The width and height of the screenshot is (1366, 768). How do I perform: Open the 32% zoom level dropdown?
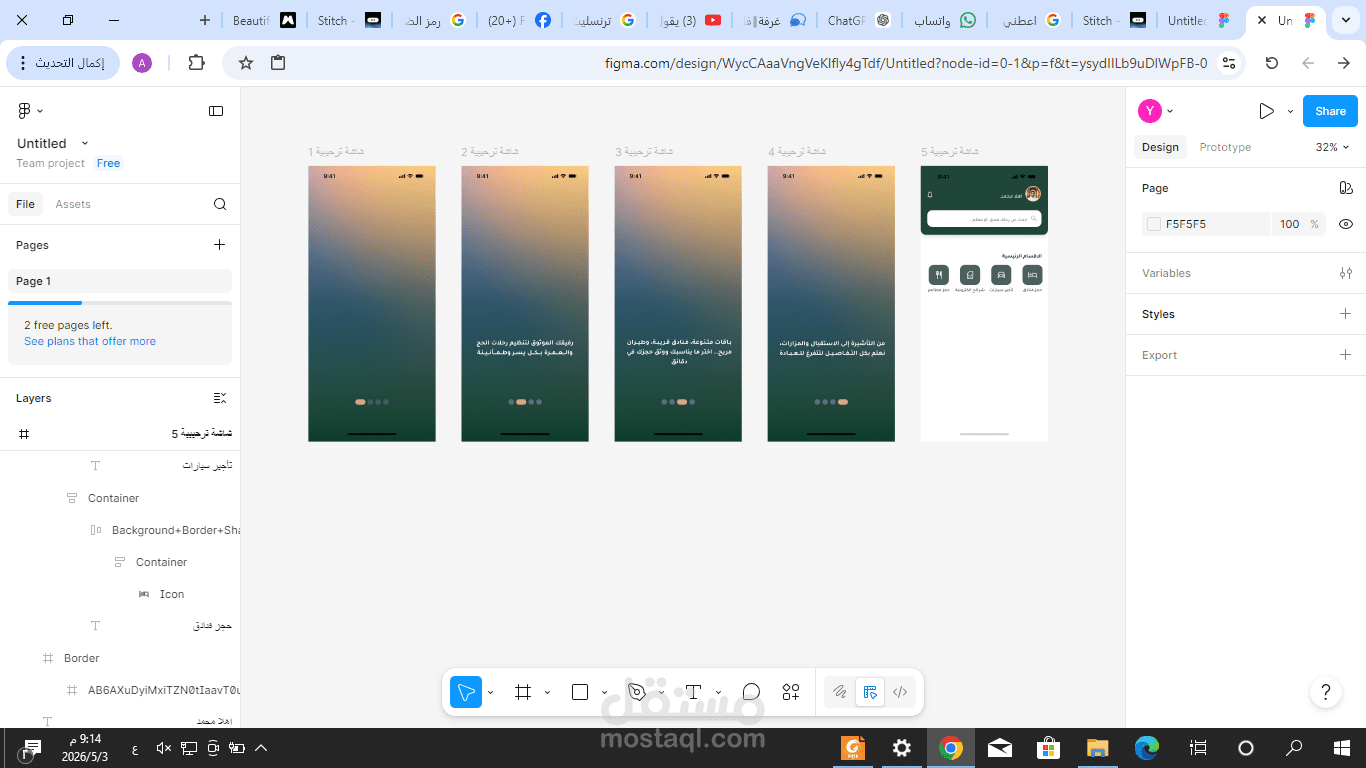pos(1332,147)
